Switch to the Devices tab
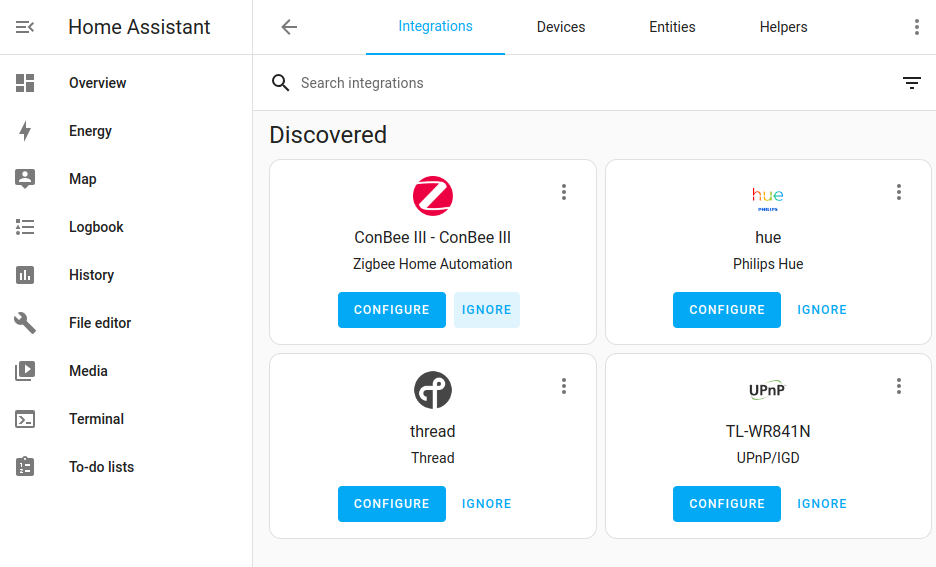936x567 pixels. pyautogui.click(x=561, y=27)
